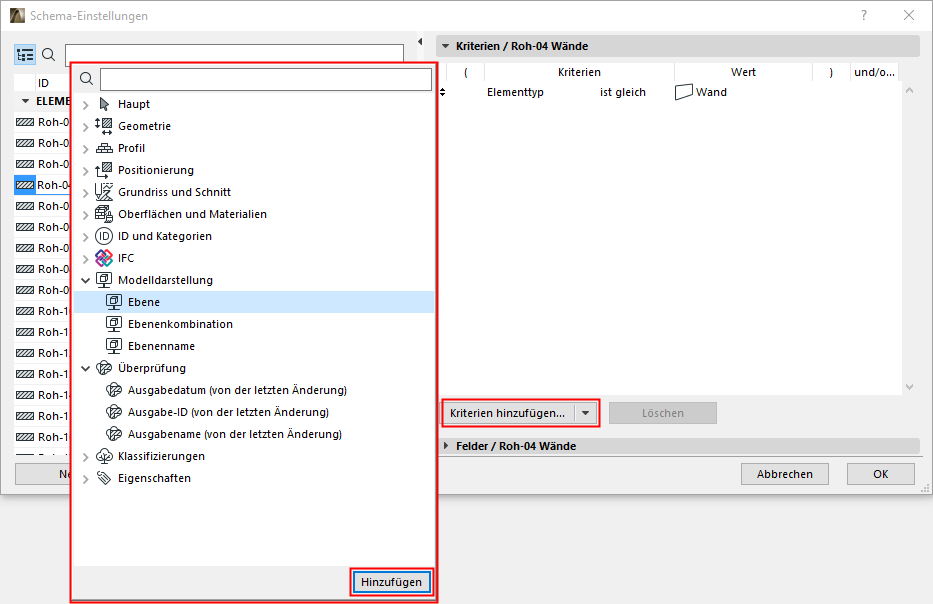Collapse the Kriterien / Roh-04 Wände panel

click(446, 46)
